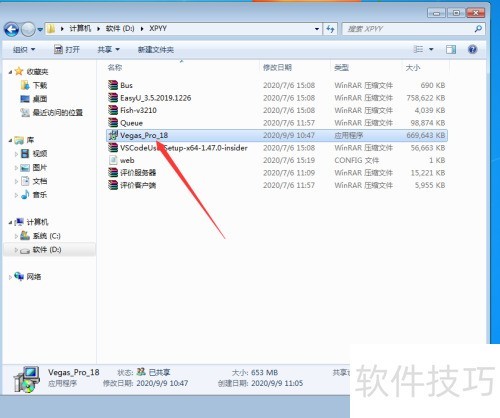Click WinRAR icon of Queue file
The width and height of the screenshot is (500, 418).
click(x=113, y=123)
